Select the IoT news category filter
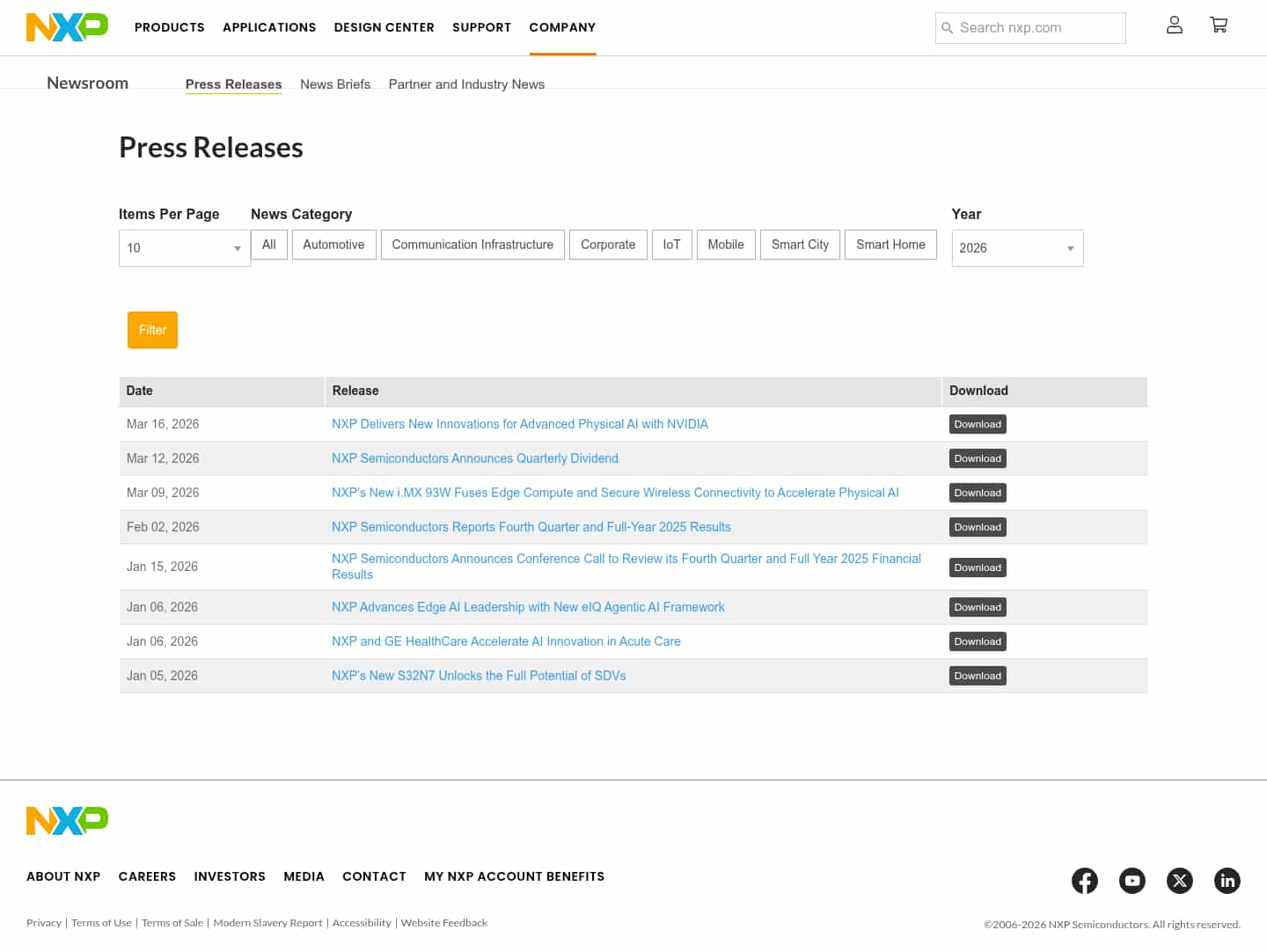1267x952 pixels. pos(671,245)
